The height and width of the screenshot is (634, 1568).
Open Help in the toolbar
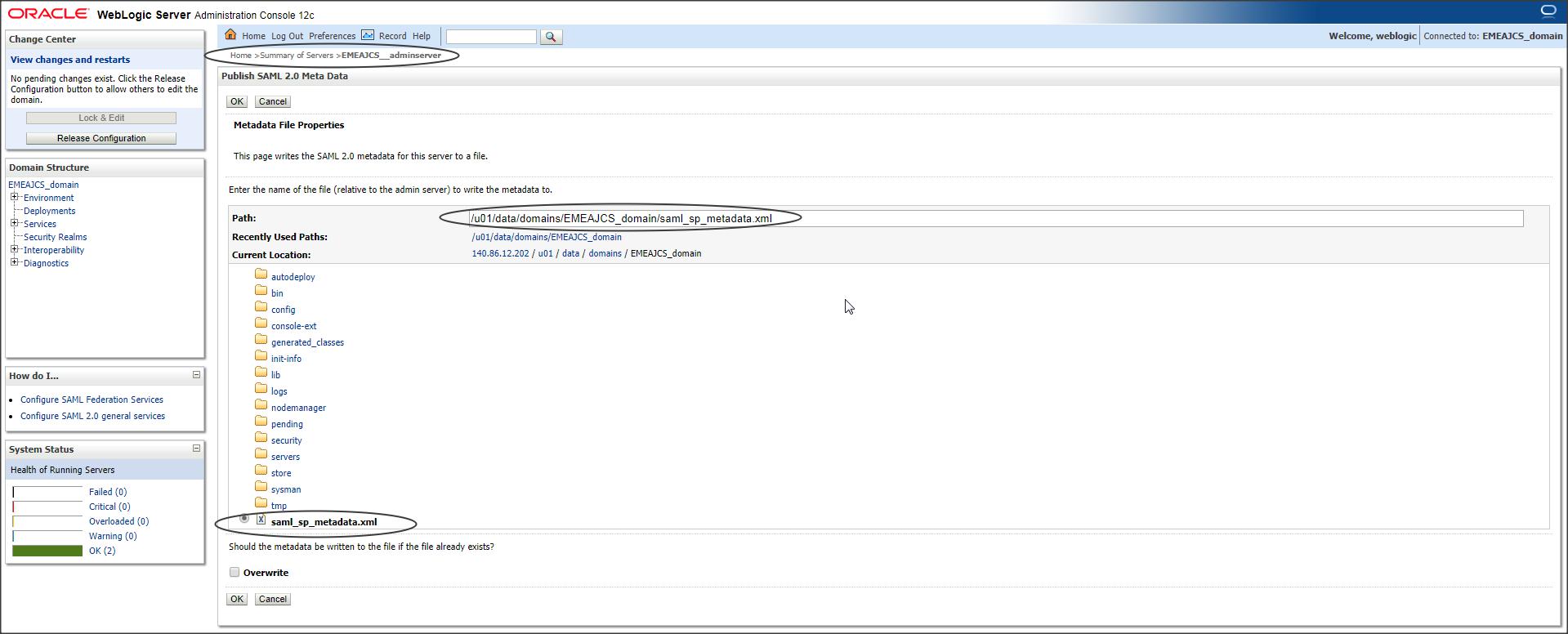[x=422, y=37]
